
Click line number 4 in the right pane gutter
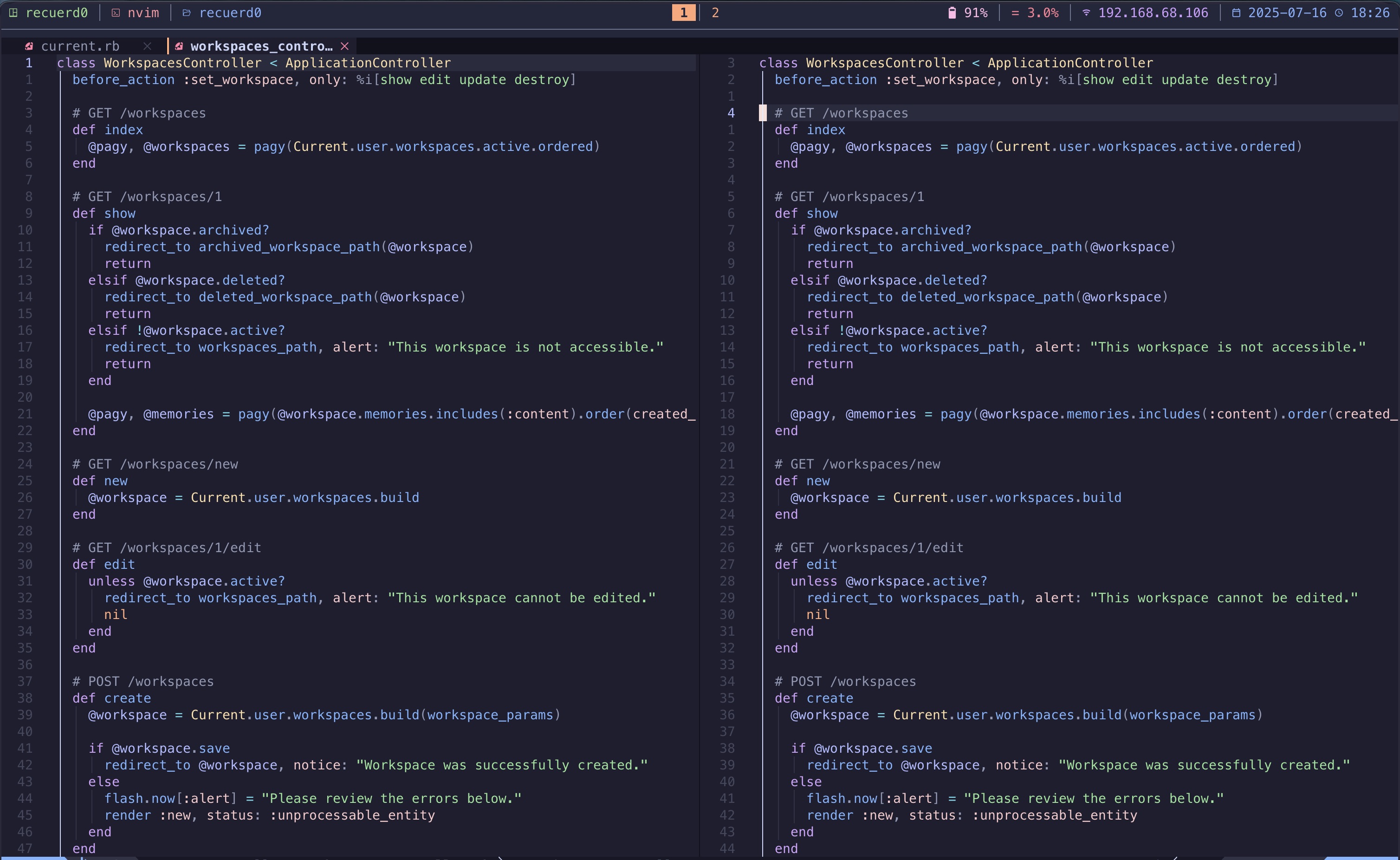pos(731,113)
